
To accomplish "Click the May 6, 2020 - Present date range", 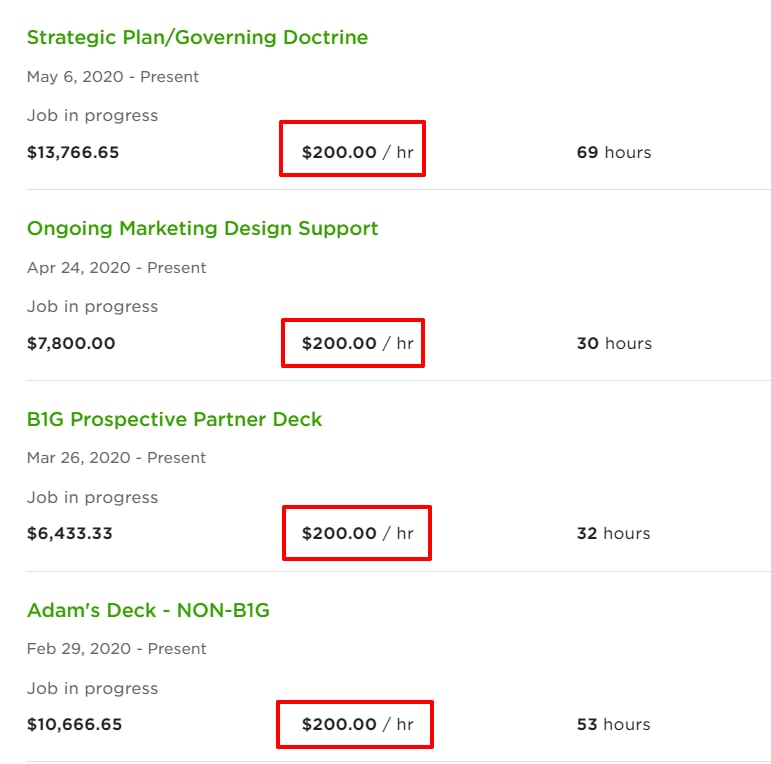I will click(x=113, y=77).
